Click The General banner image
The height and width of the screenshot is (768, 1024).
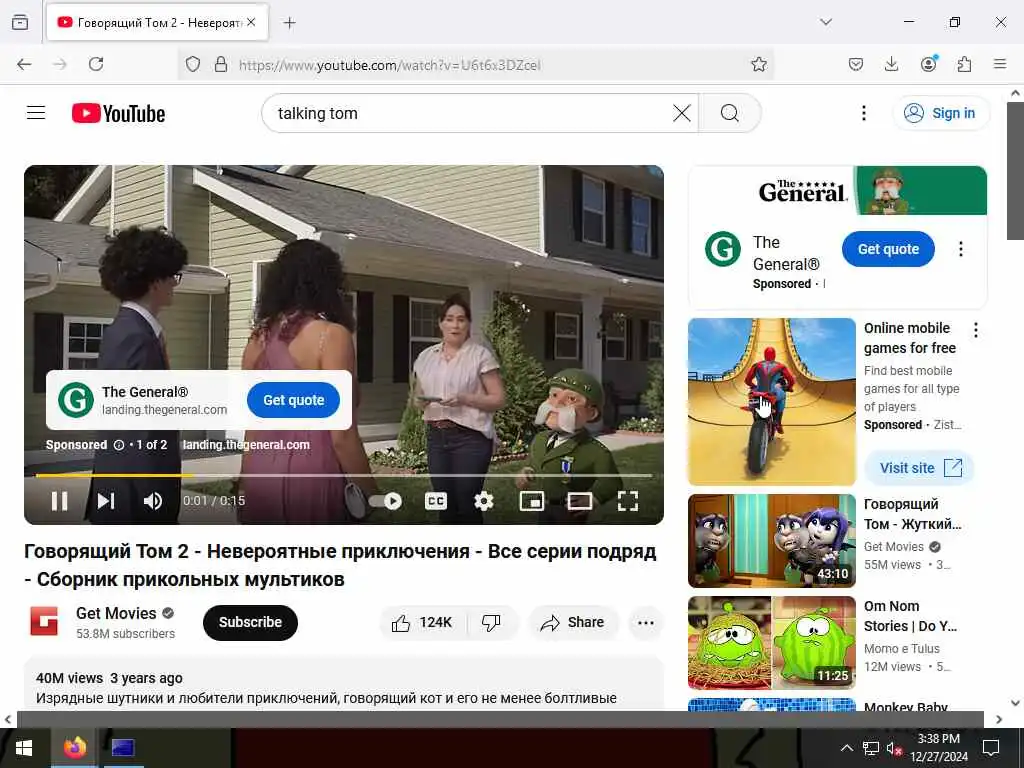tap(838, 190)
